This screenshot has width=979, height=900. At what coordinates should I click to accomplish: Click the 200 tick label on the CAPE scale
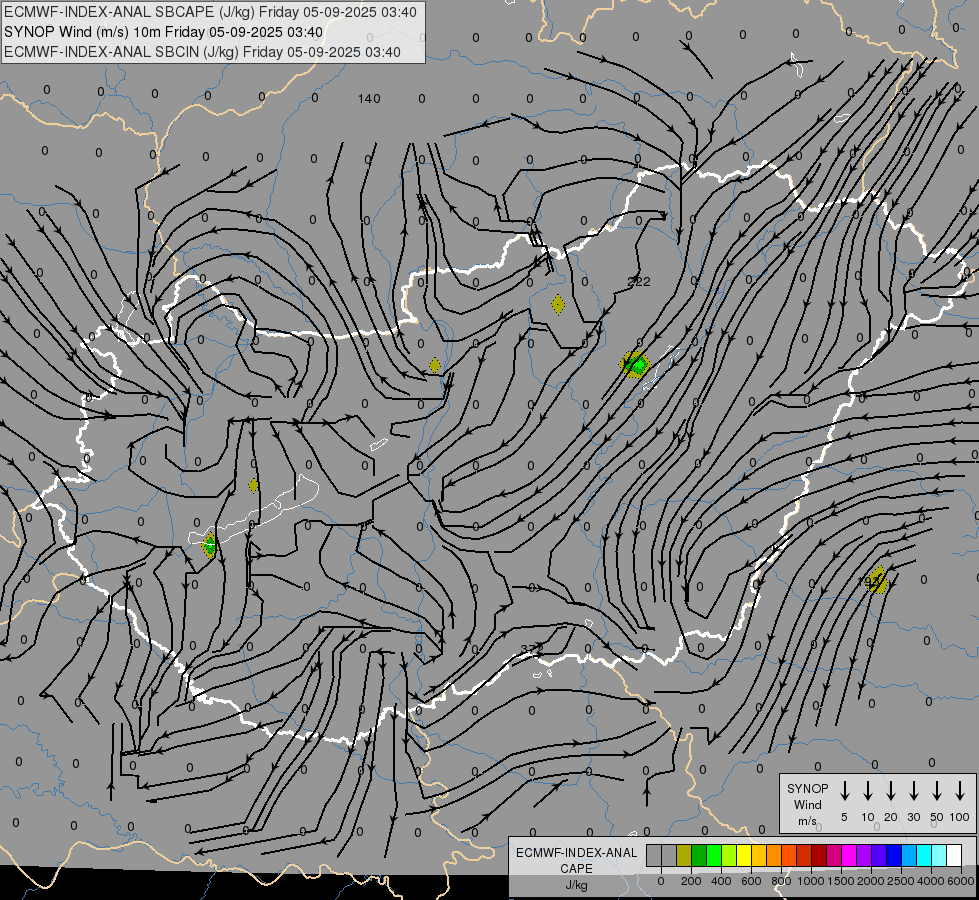pos(691,881)
